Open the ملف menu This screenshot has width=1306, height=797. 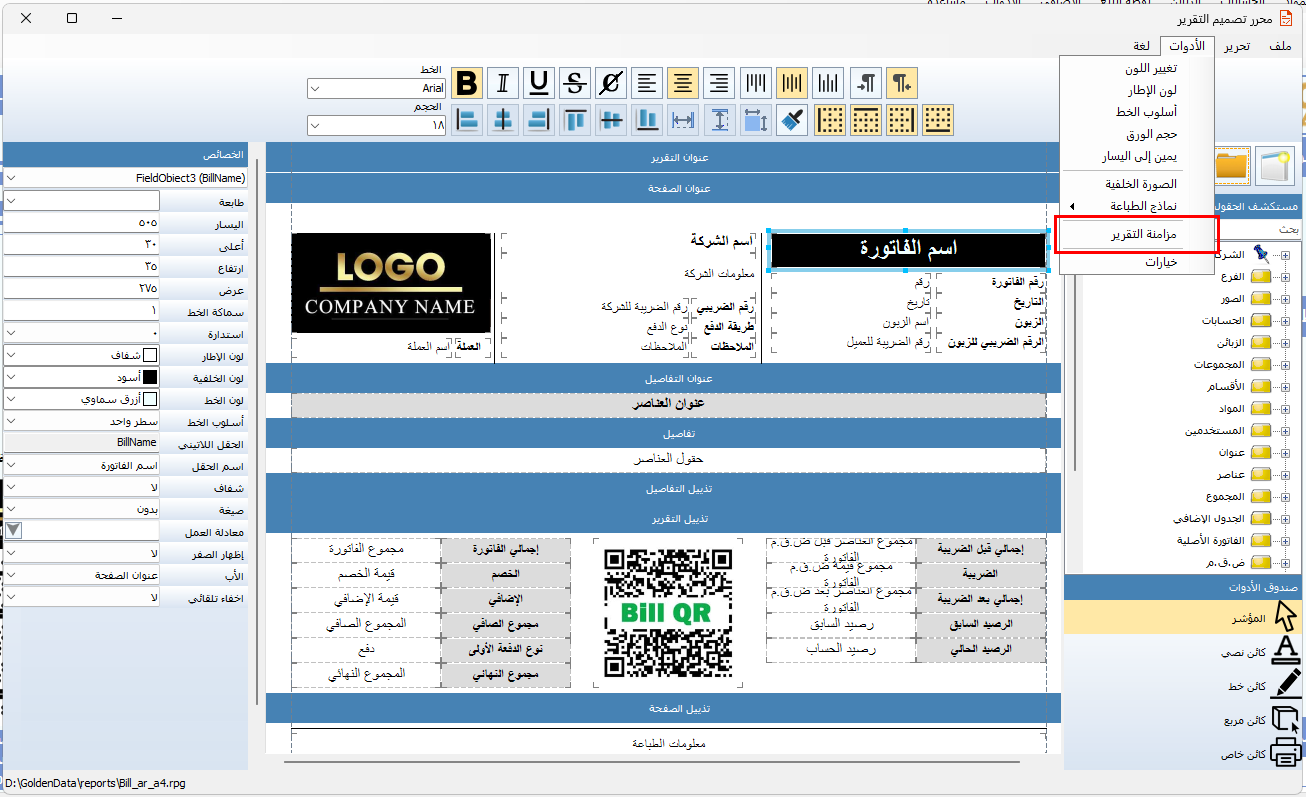point(1280,46)
